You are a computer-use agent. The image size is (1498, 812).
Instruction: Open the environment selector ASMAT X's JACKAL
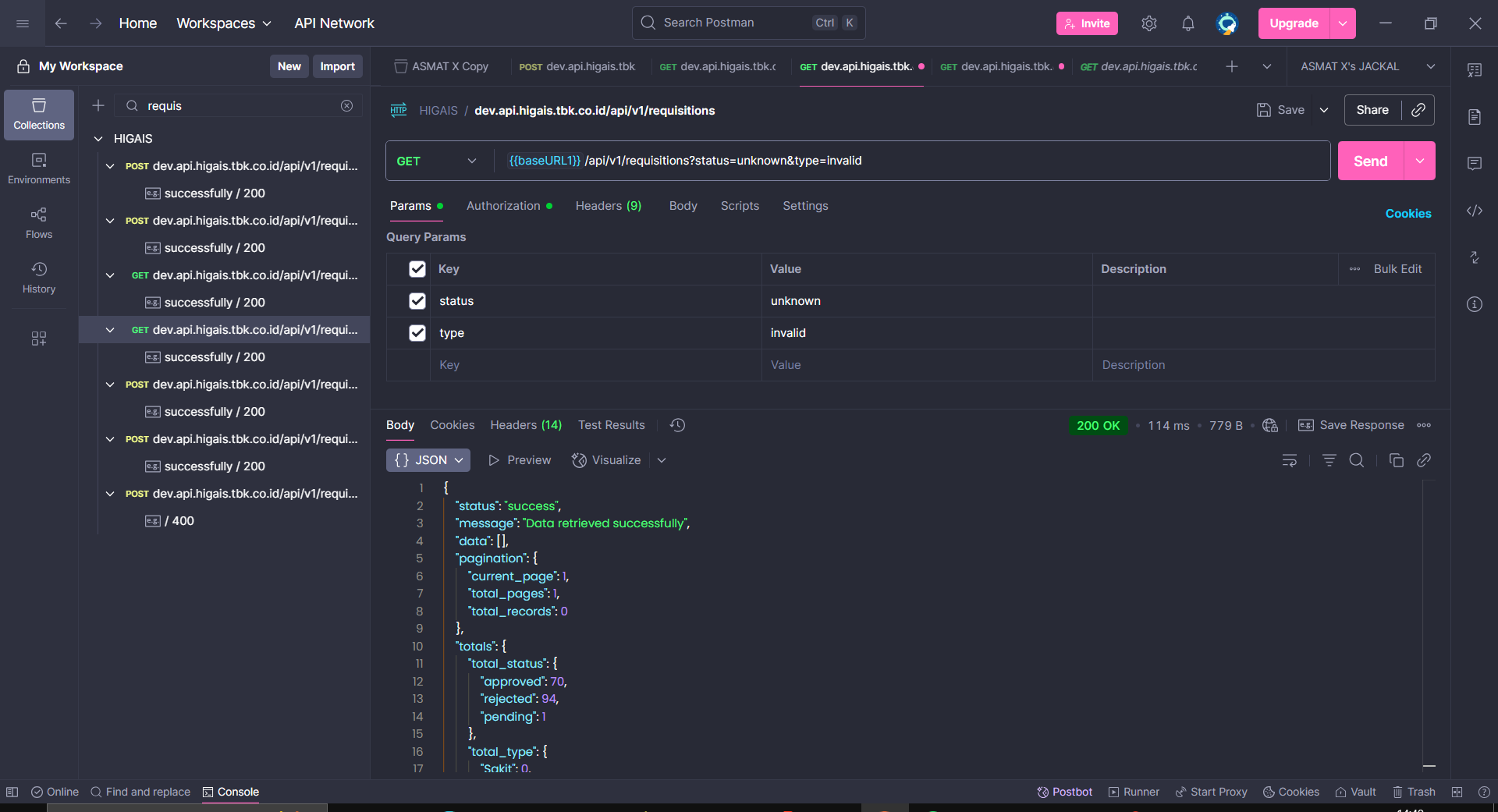click(1368, 66)
